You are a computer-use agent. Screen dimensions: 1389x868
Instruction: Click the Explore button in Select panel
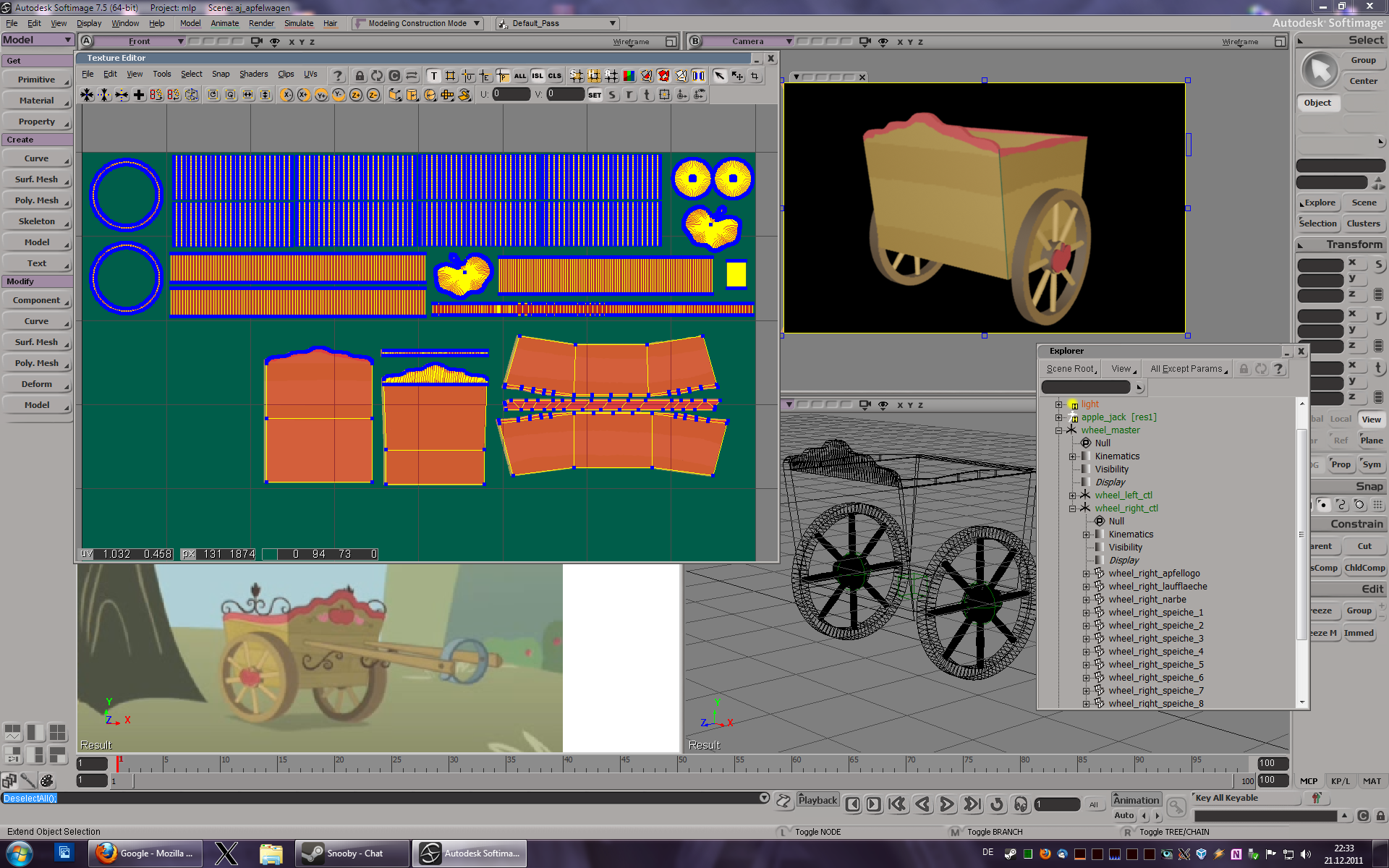click(1320, 203)
